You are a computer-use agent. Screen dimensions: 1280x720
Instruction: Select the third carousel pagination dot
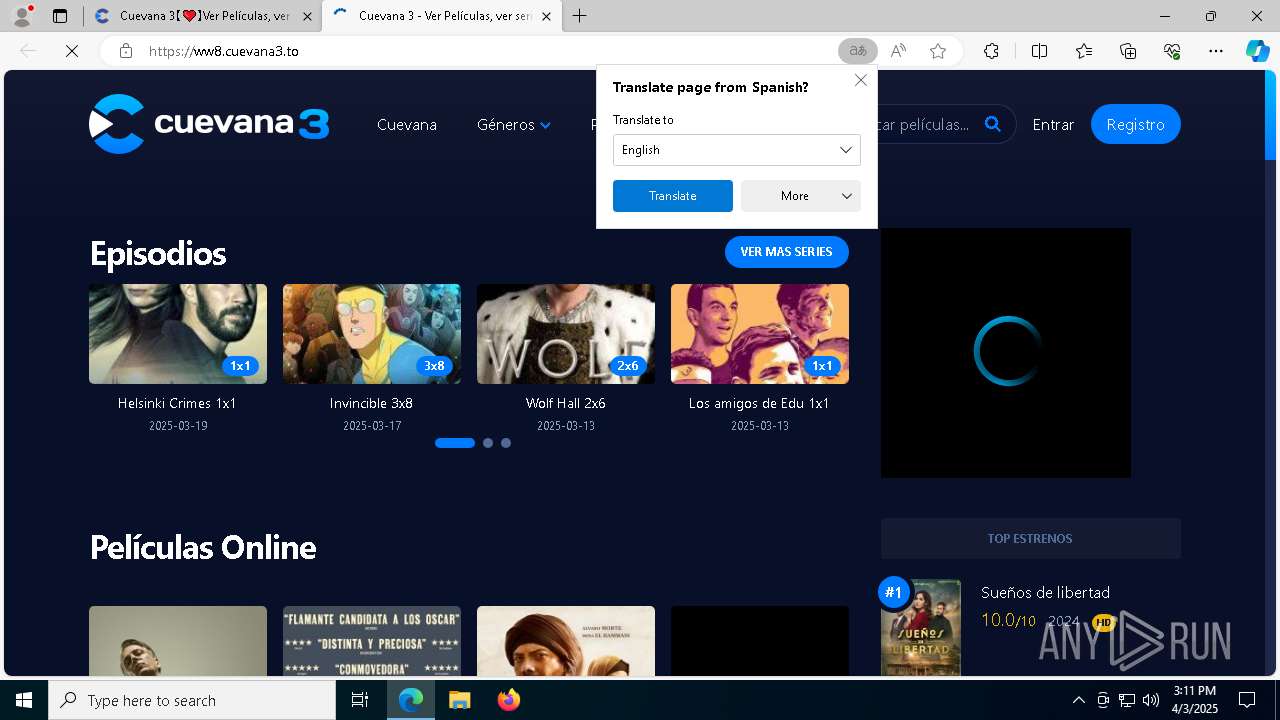(506, 443)
